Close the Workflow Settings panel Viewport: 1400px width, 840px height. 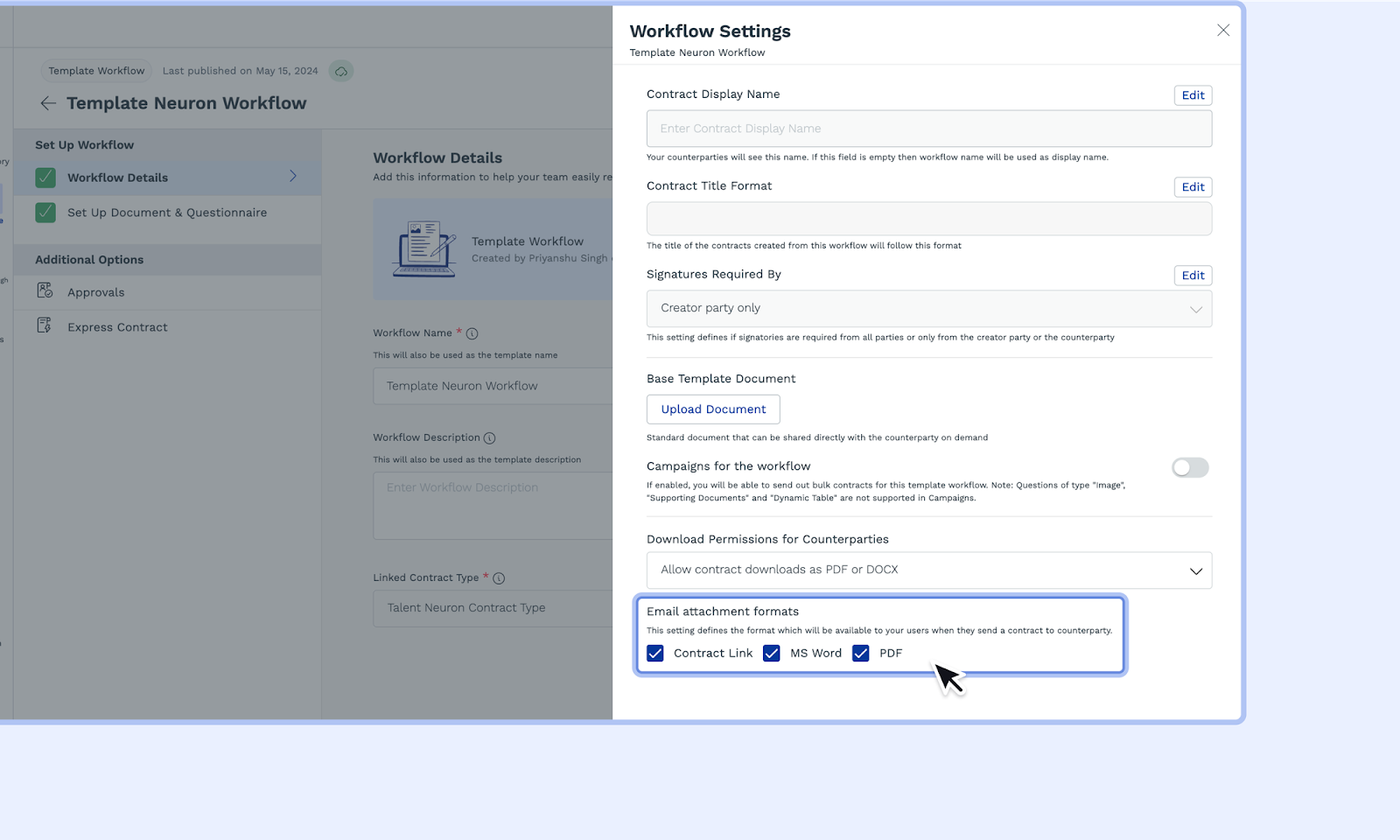(1223, 31)
